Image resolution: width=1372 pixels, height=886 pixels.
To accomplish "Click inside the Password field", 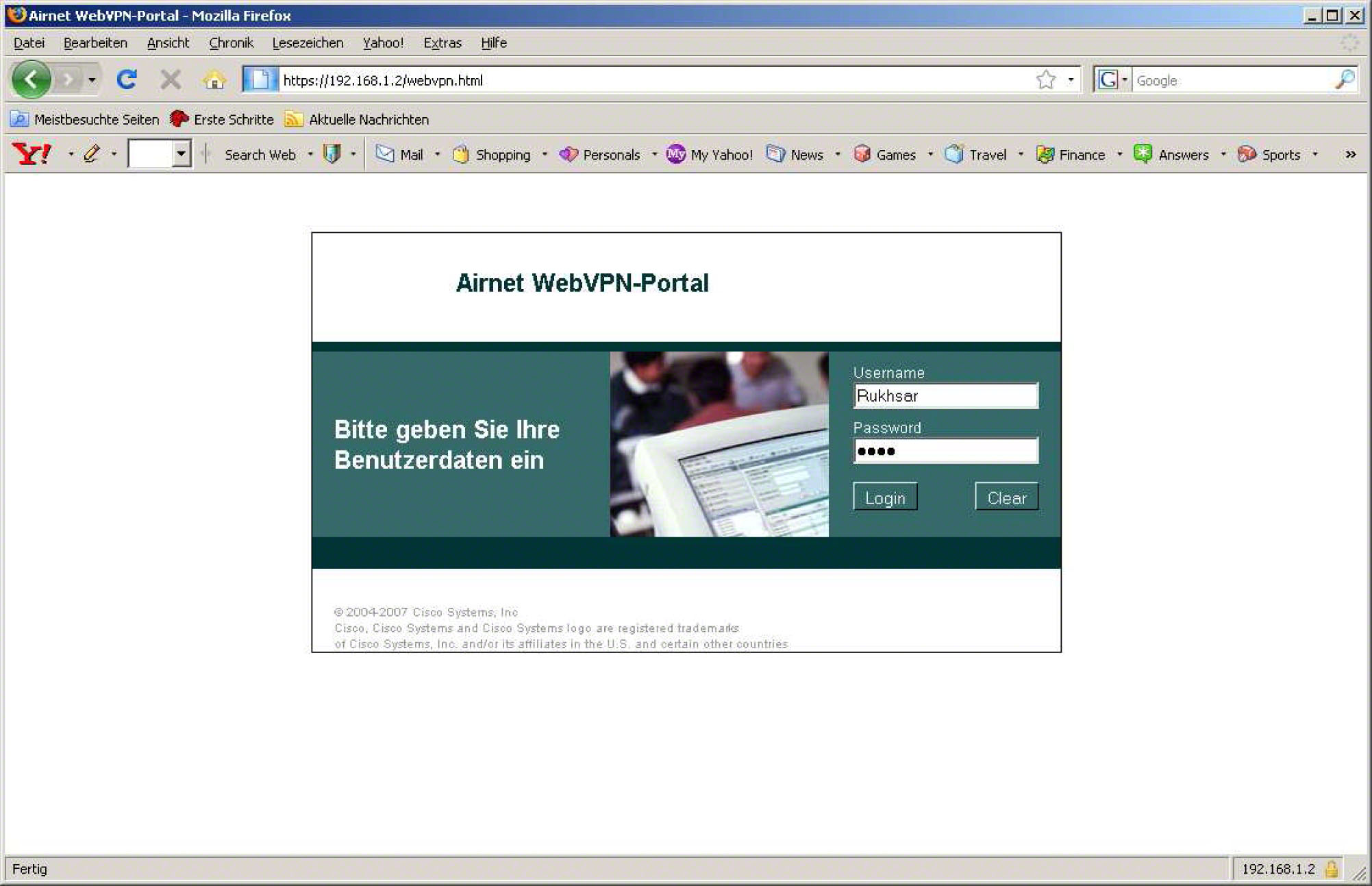I will pos(945,450).
